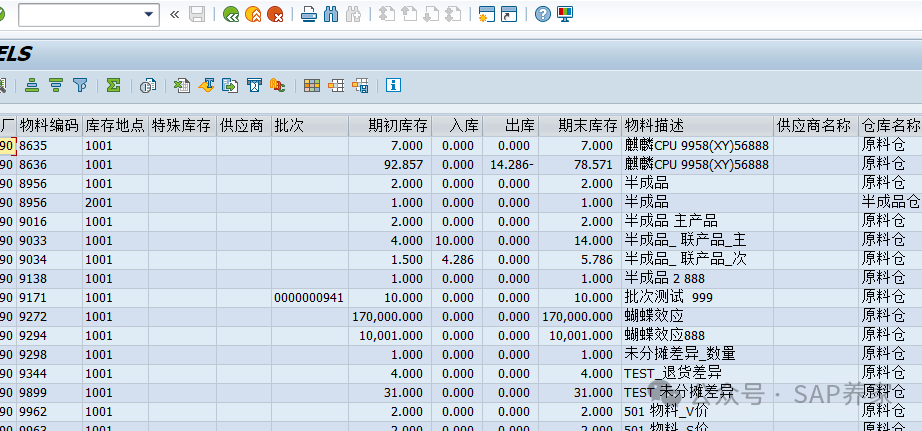This screenshot has width=922, height=431.
Task: Click the 10.000 inbound cell for material 9033
Action: click(x=457, y=240)
